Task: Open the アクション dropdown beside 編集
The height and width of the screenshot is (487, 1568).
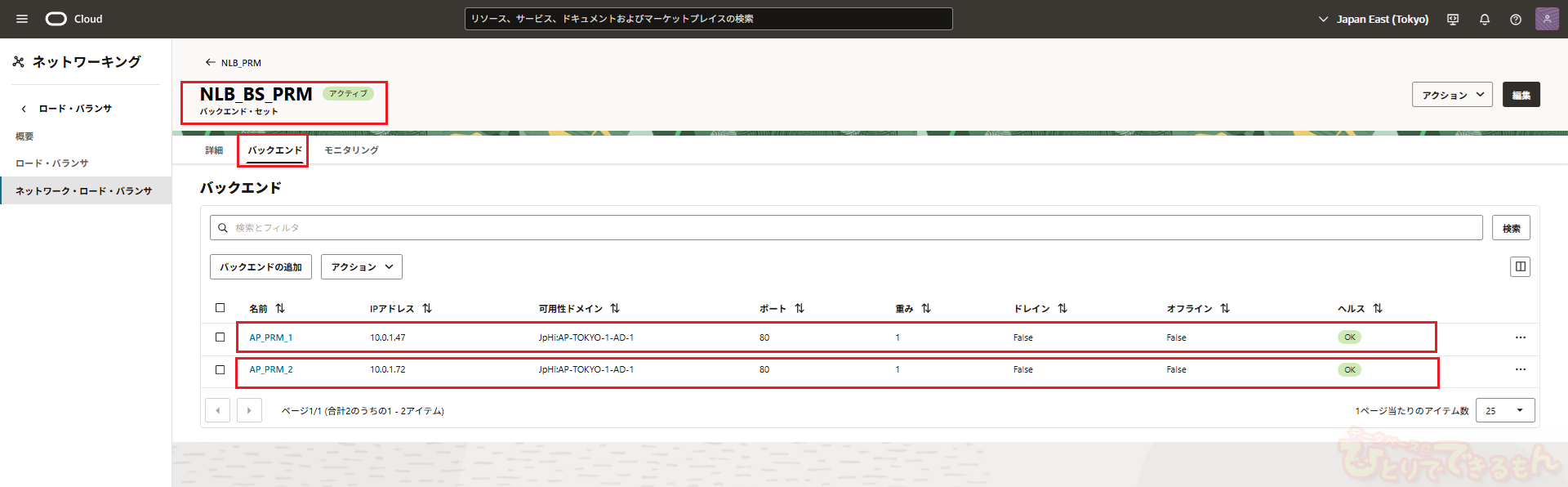Action: click(1452, 95)
